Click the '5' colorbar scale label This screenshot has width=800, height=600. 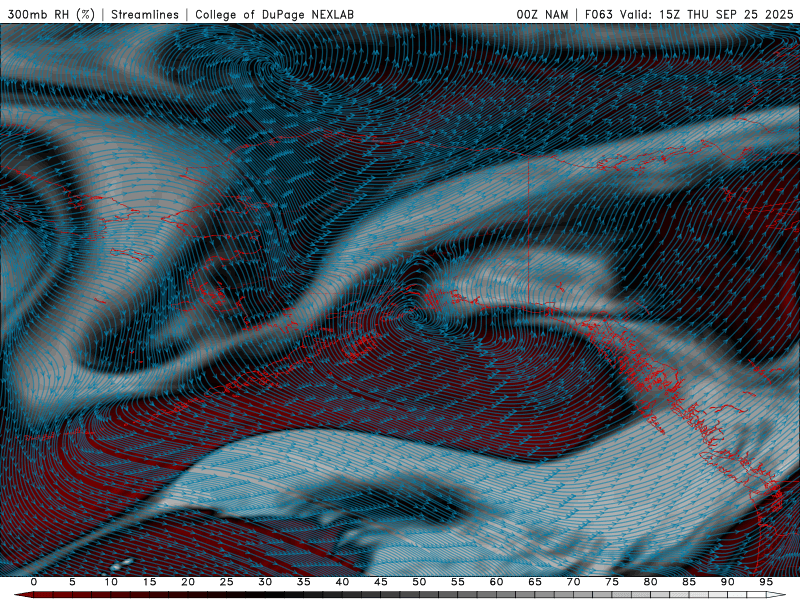pyautogui.click(x=72, y=582)
